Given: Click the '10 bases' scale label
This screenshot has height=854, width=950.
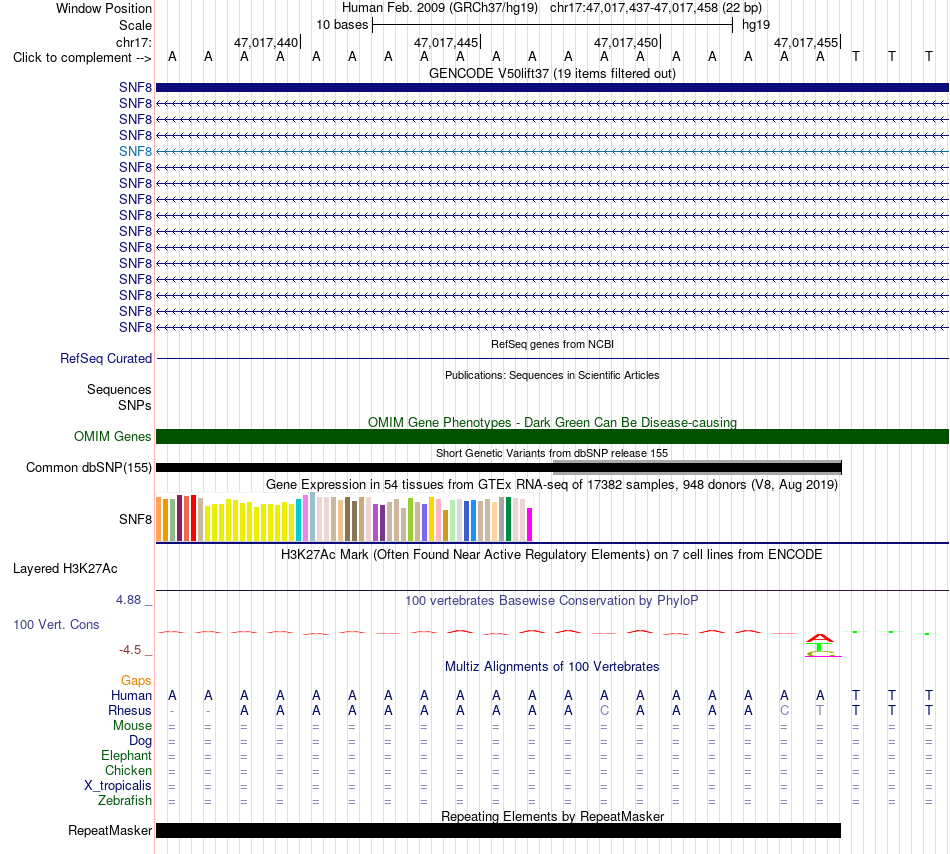Looking at the screenshot, I should 342,25.
